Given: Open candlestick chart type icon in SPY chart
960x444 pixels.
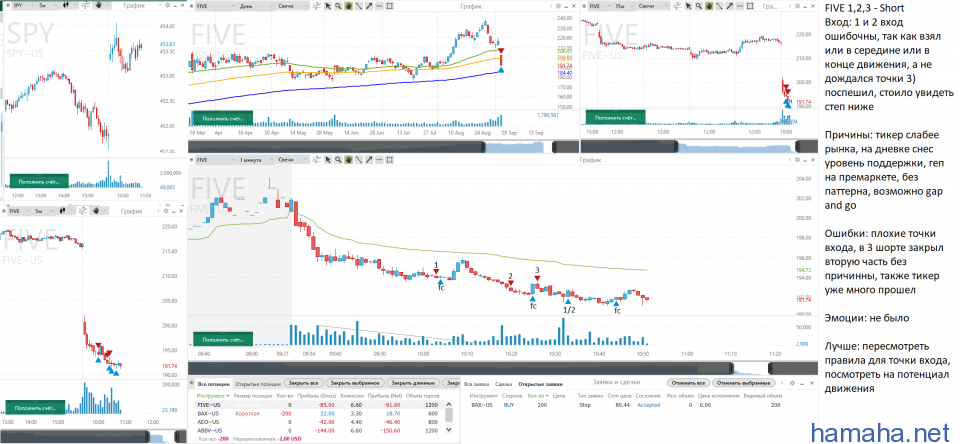Looking at the screenshot, I should click(x=66, y=6).
